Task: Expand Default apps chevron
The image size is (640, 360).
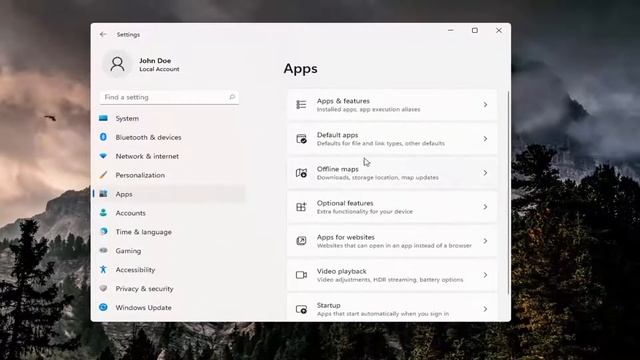Action: click(485, 139)
